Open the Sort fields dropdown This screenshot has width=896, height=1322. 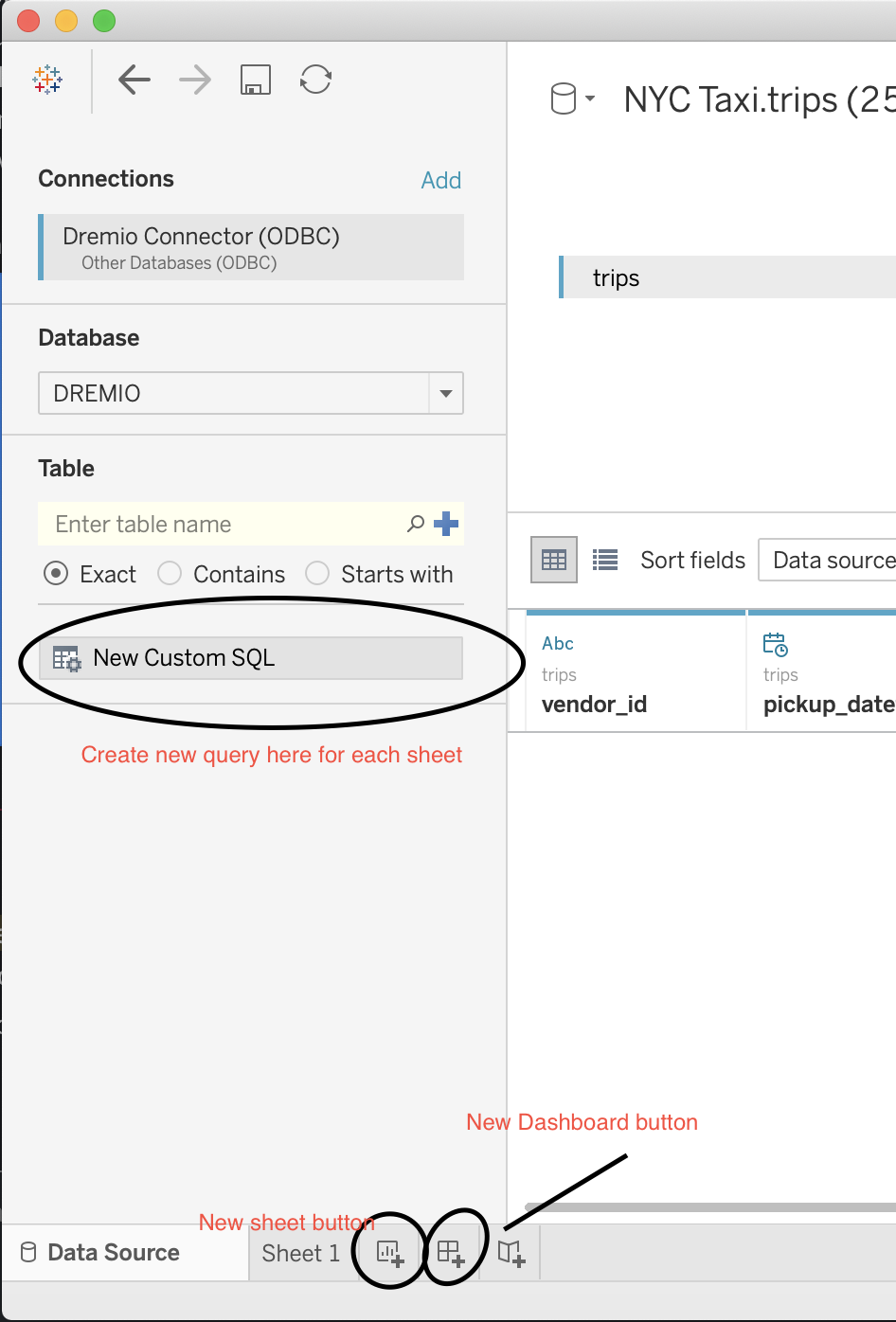click(x=827, y=560)
